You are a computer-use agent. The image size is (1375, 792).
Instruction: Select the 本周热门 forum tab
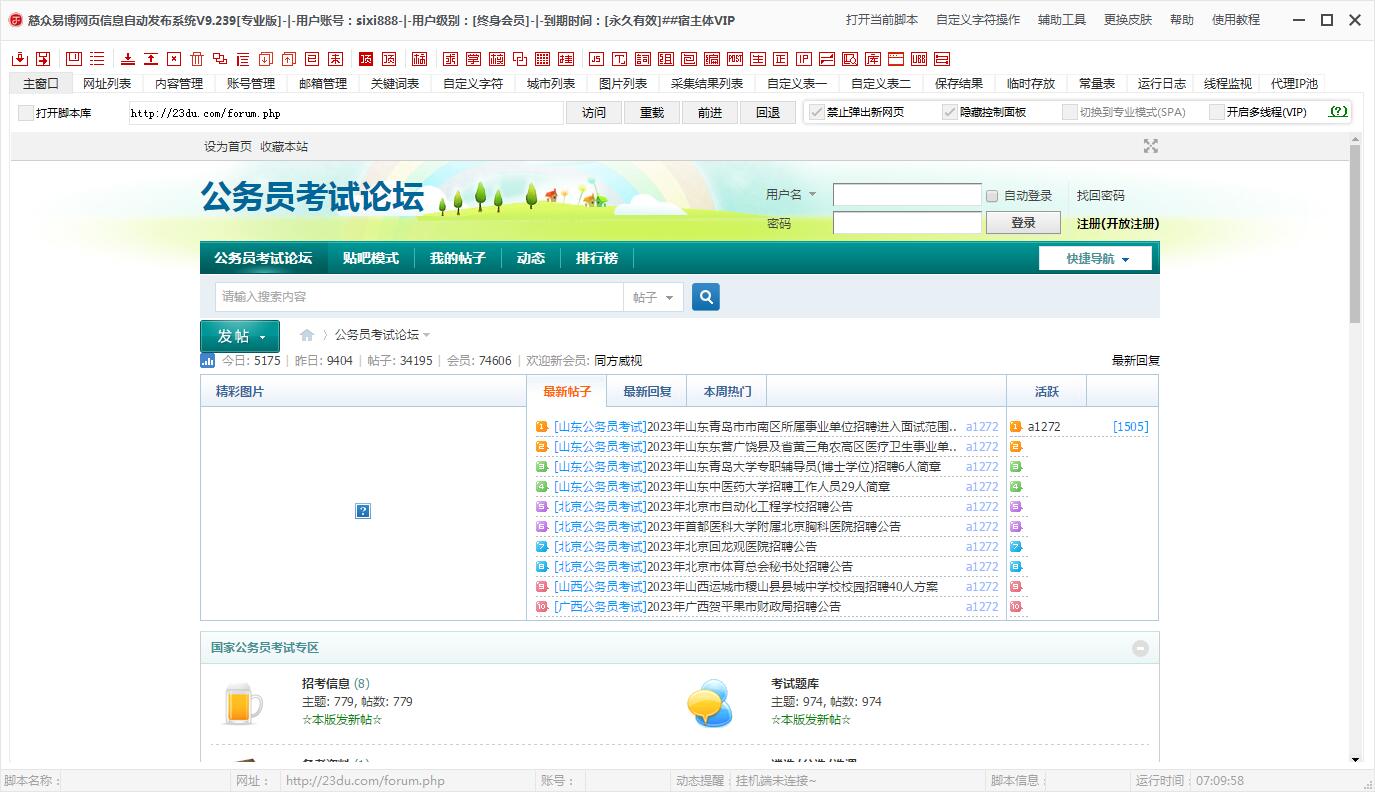click(x=727, y=391)
